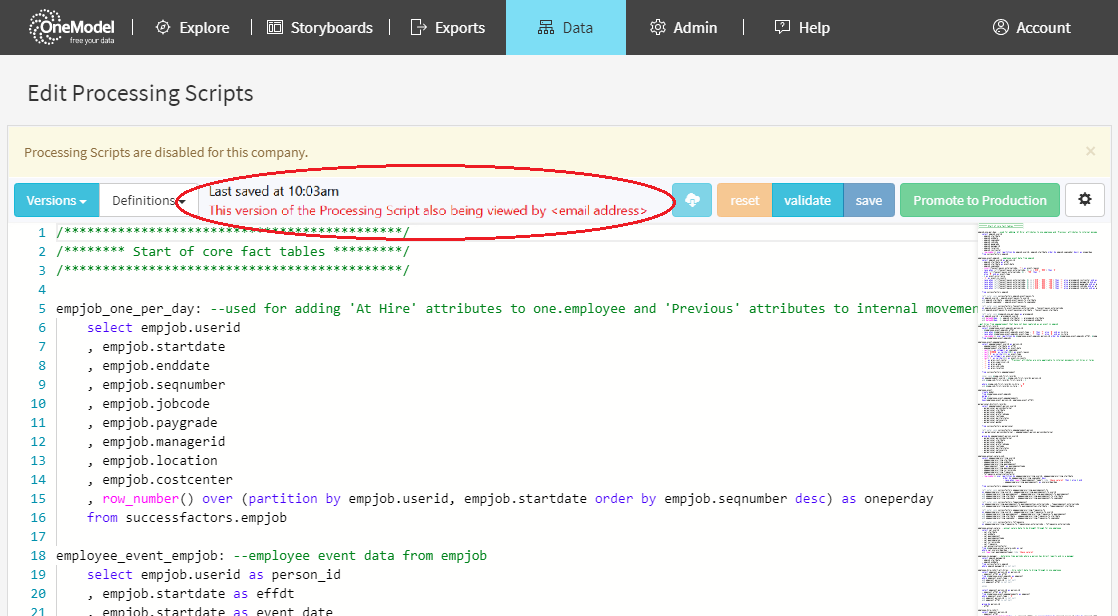Click the validate button
The width and height of the screenshot is (1118, 616).
coord(807,200)
